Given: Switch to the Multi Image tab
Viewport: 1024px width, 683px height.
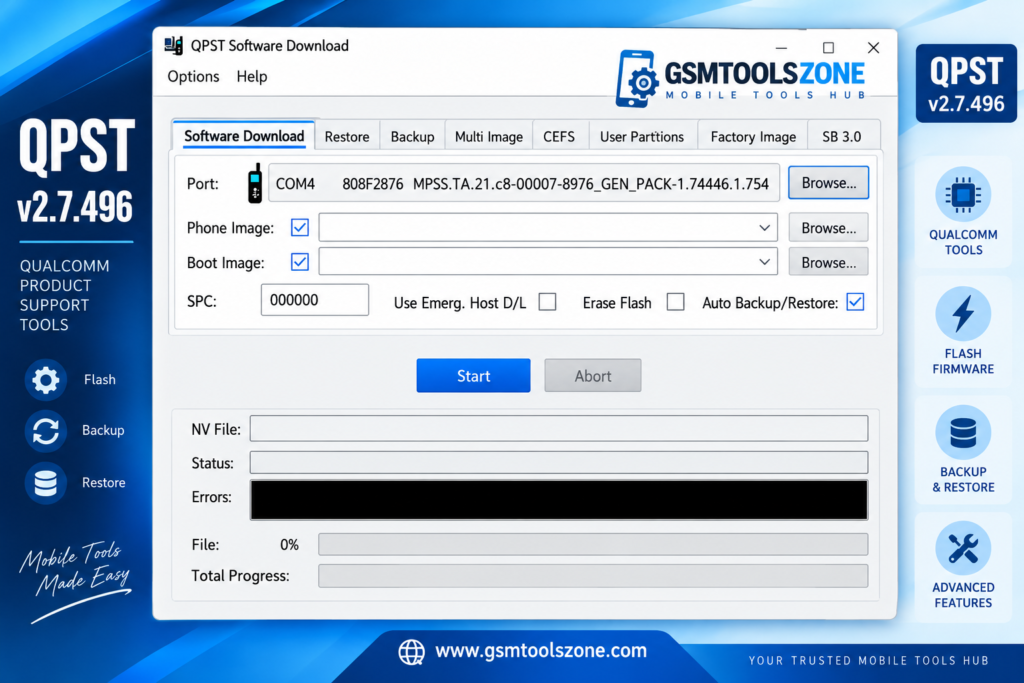Looking at the screenshot, I should coord(488,136).
